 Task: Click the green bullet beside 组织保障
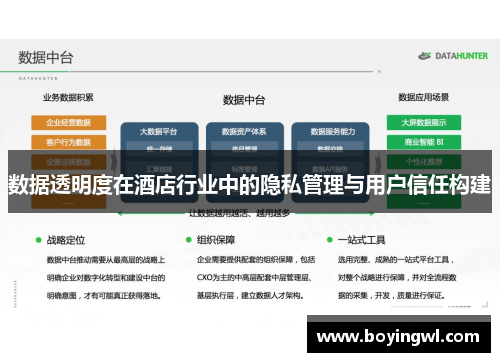(188, 240)
